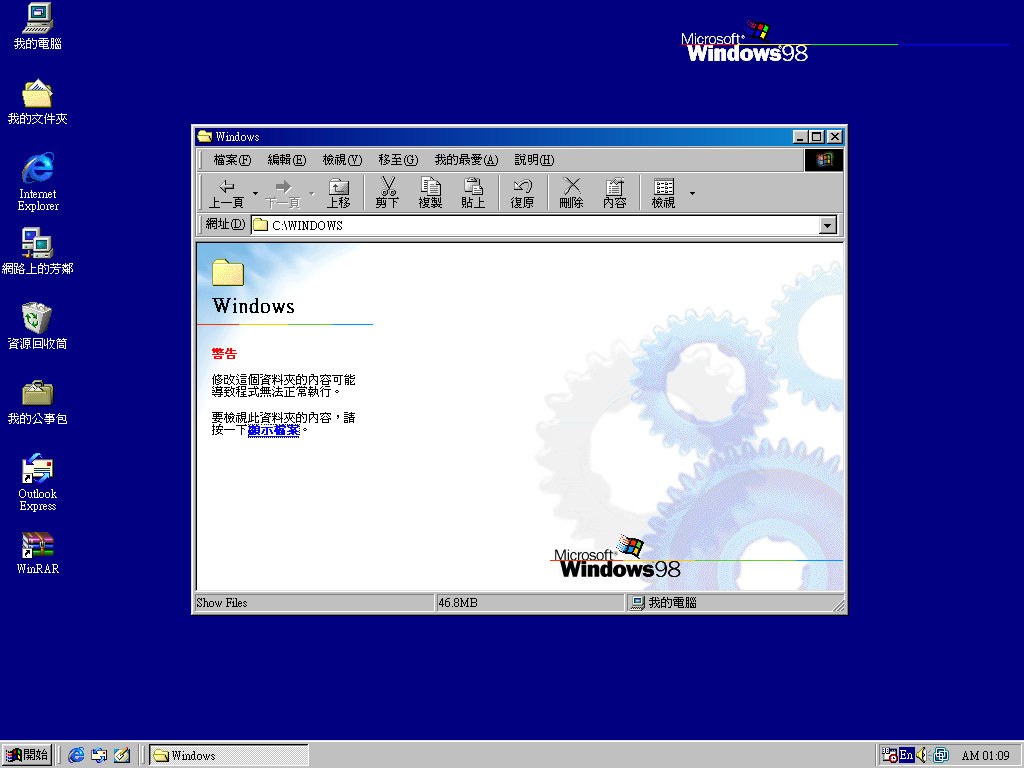This screenshot has width=1024, height=768.
Task: Click the Windows taskbar window button
Action: pos(229,755)
